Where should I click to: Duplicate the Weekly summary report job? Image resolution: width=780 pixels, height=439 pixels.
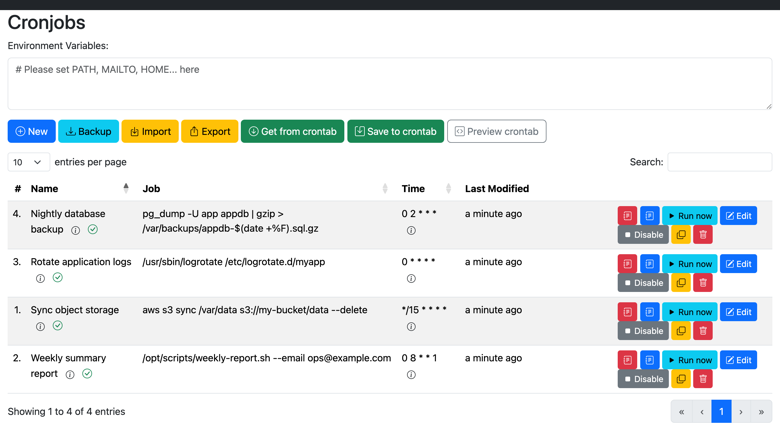click(x=681, y=379)
